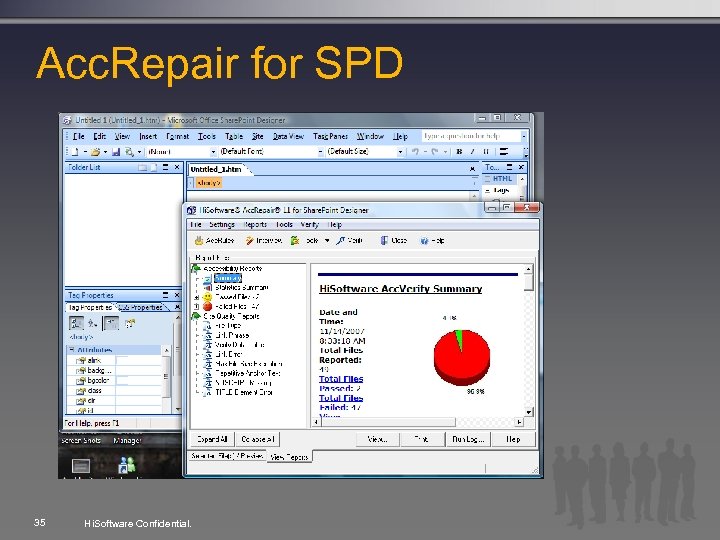
Task: Click the Verify toolbar button in AccRepair
Action: (x=349, y=241)
